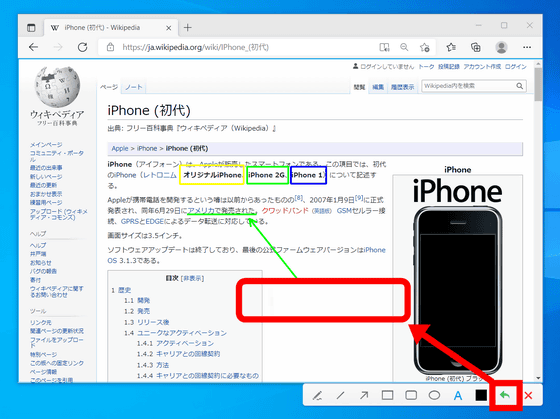Open the Apple breadcrumb link

coord(120,148)
